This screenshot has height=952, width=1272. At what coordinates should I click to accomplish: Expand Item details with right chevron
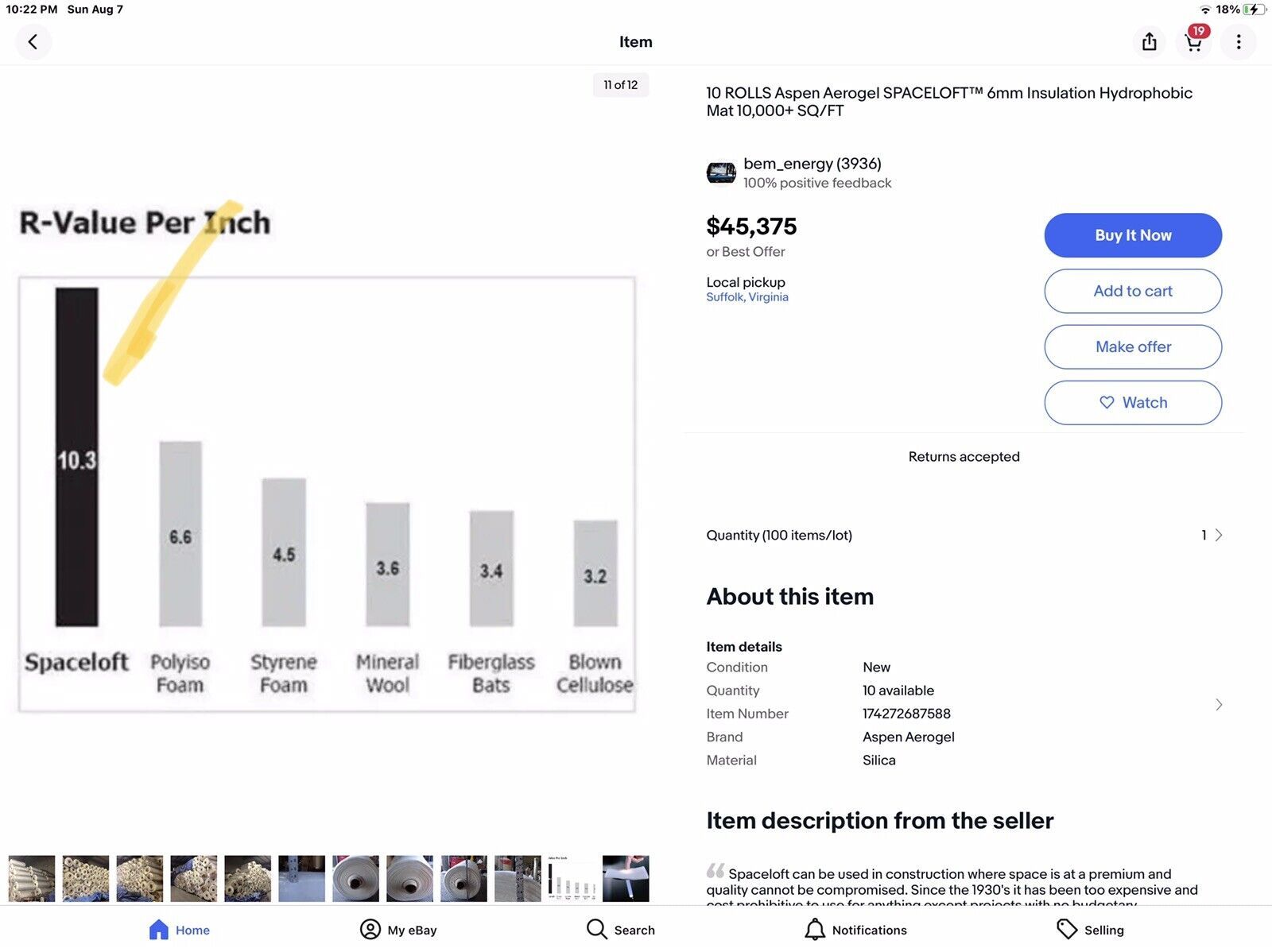pyautogui.click(x=1218, y=705)
